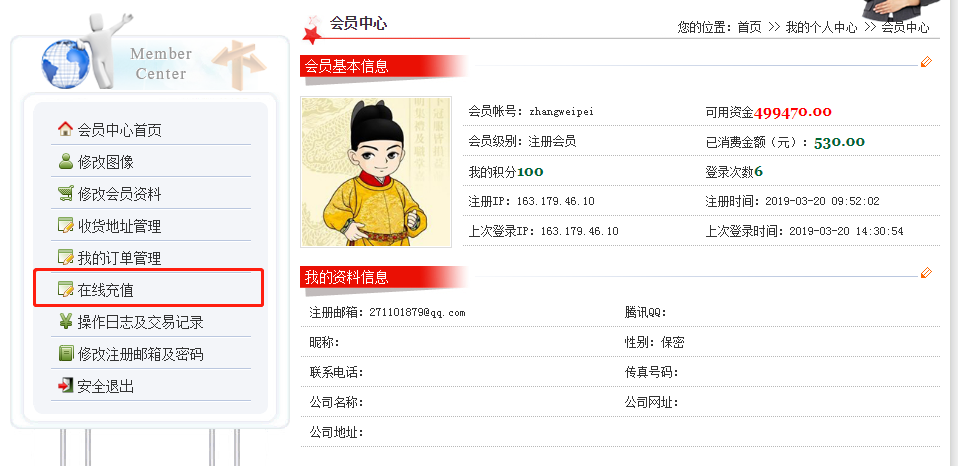Click the green book icon beside 修改注册邮箱及密码
Screen dimensions: 958x466
click(x=65, y=353)
